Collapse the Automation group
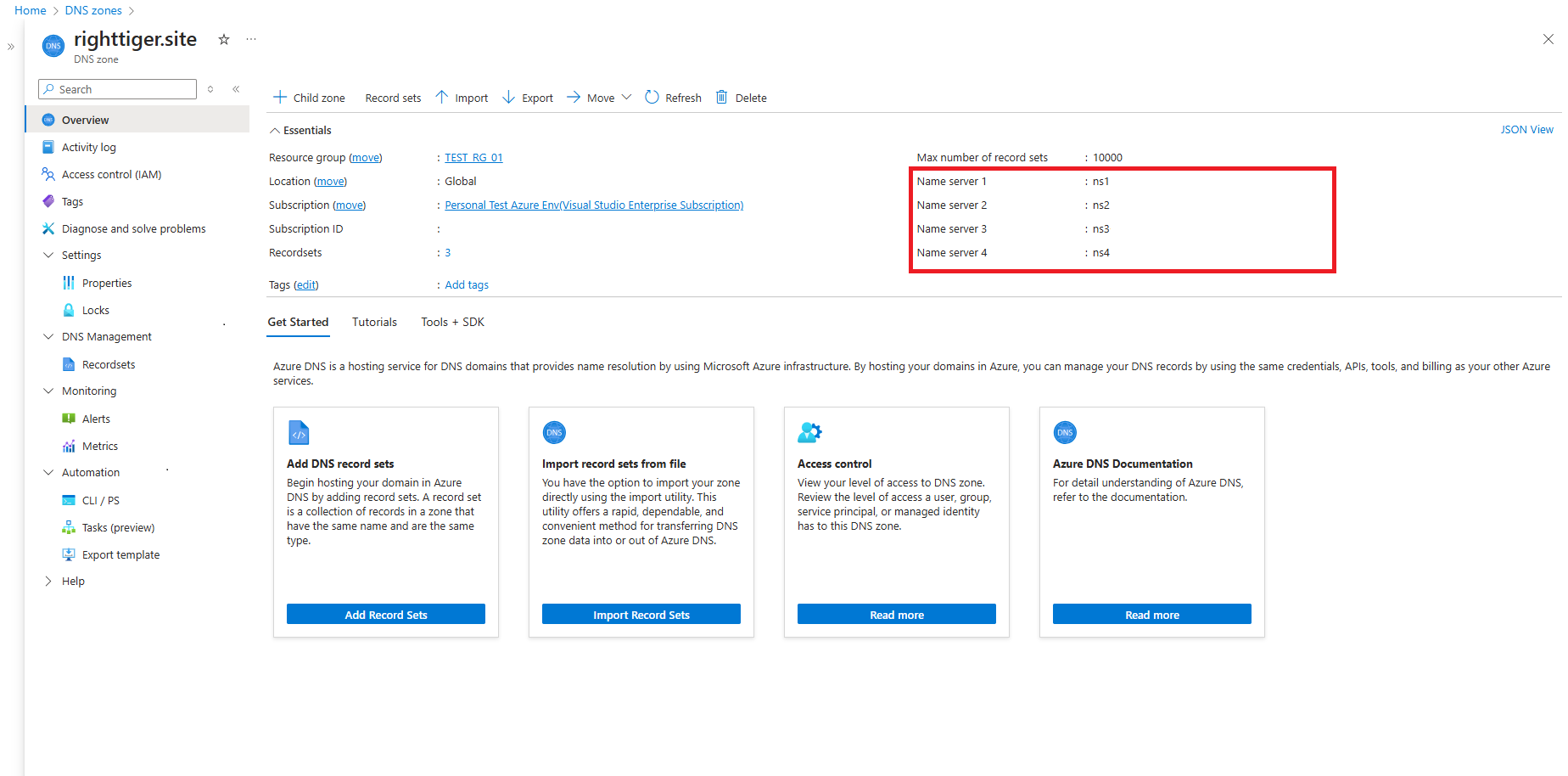The width and height of the screenshot is (1568, 776). [48, 472]
